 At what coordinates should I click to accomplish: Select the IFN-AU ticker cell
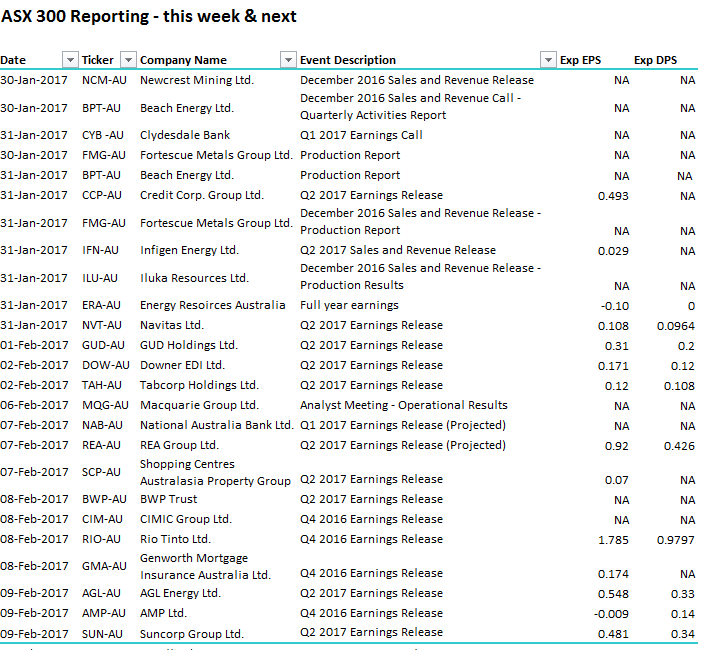[x=100, y=250]
